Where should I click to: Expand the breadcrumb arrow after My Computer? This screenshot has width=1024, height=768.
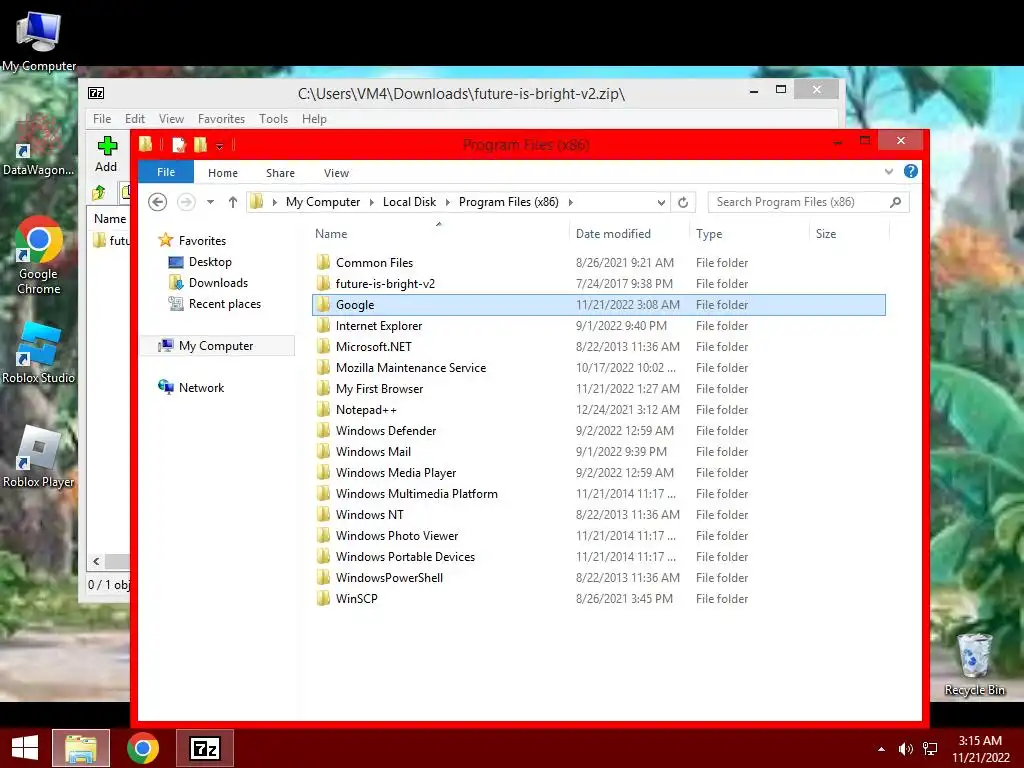click(372, 202)
